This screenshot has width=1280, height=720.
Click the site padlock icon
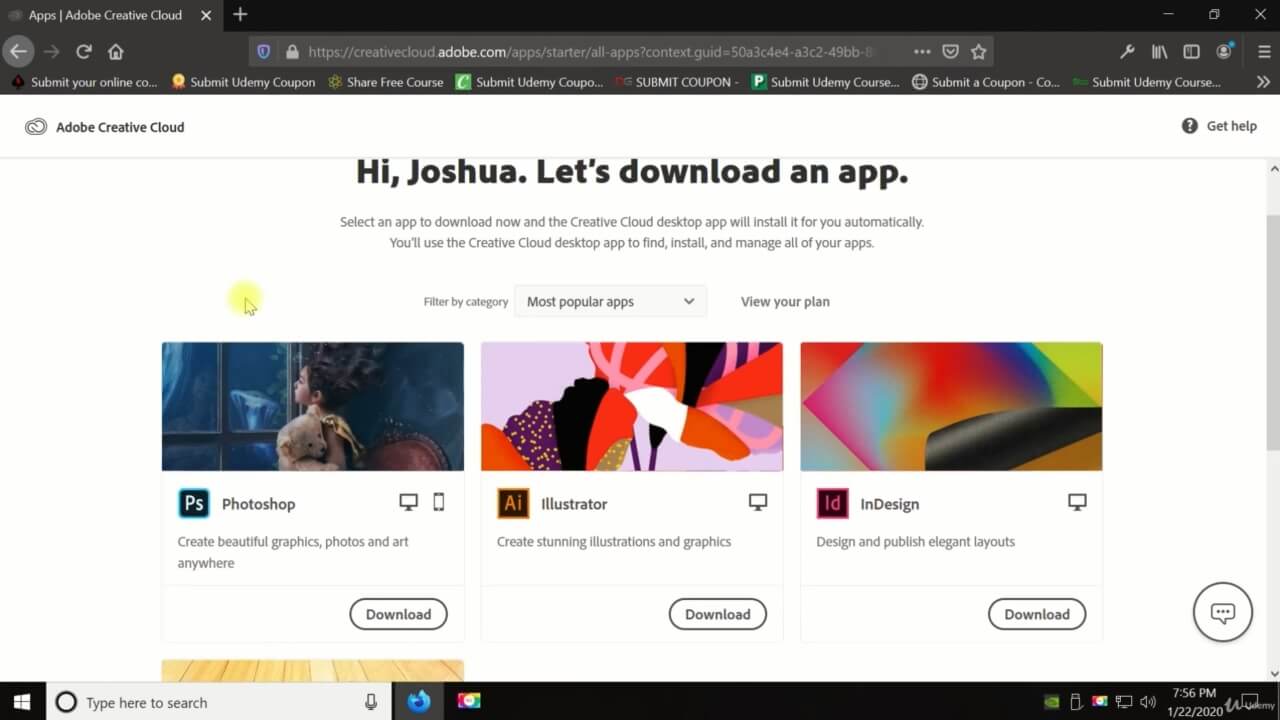coord(292,51)
